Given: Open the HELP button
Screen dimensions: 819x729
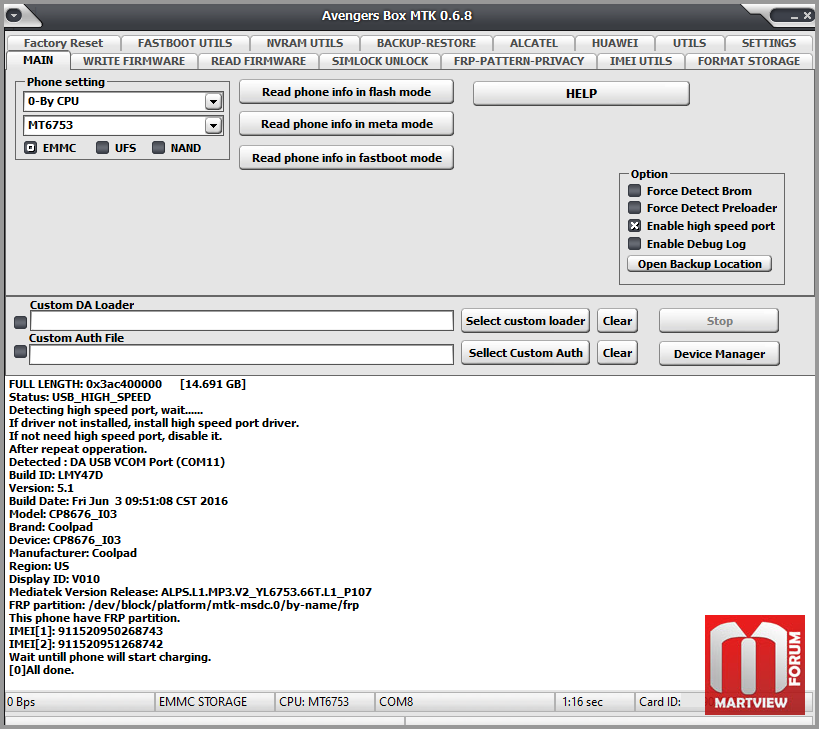Looking at the screenshot, I should [581, 93].
